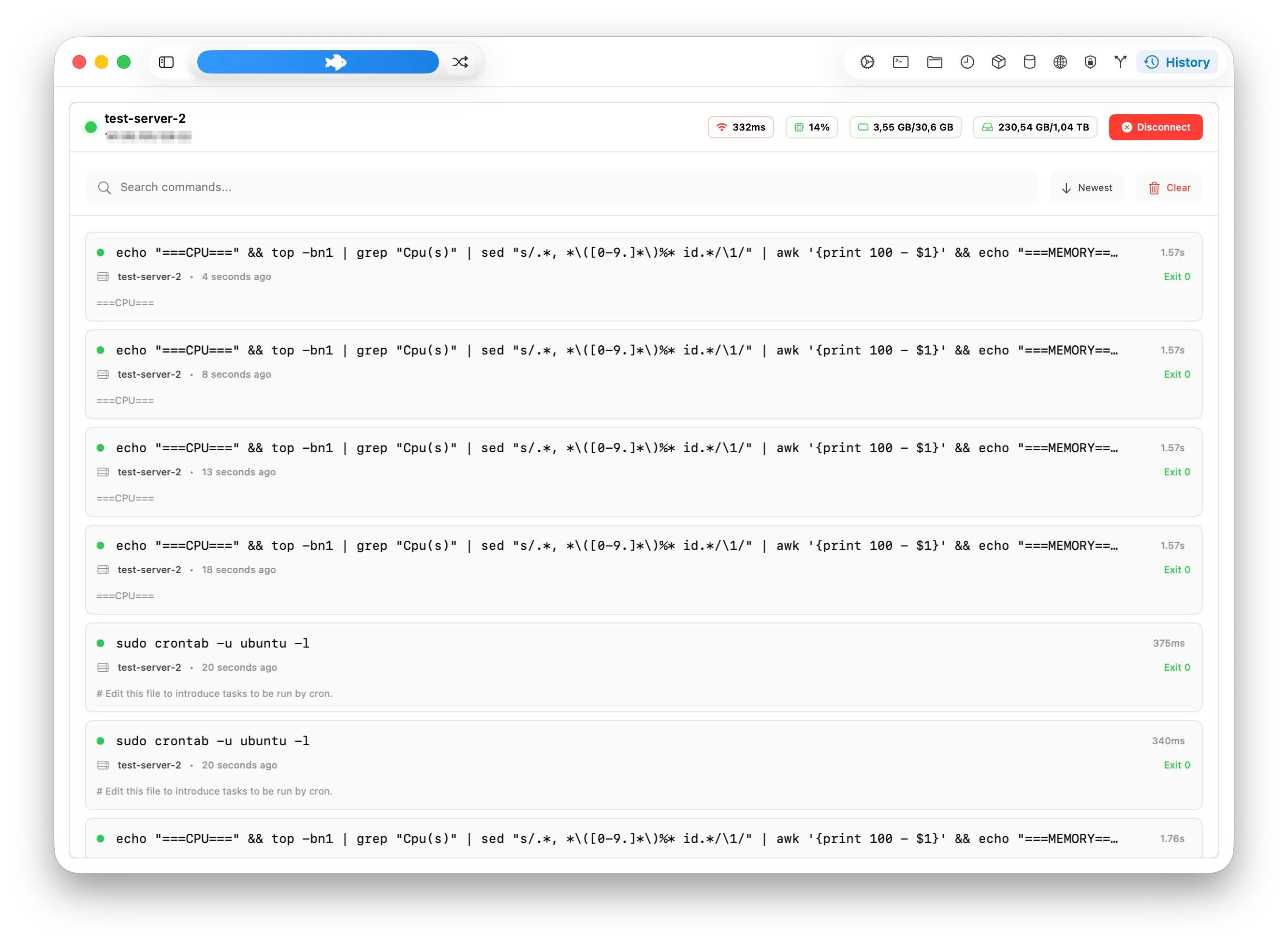Click the shuffle arrows icon

pos(460,62)
